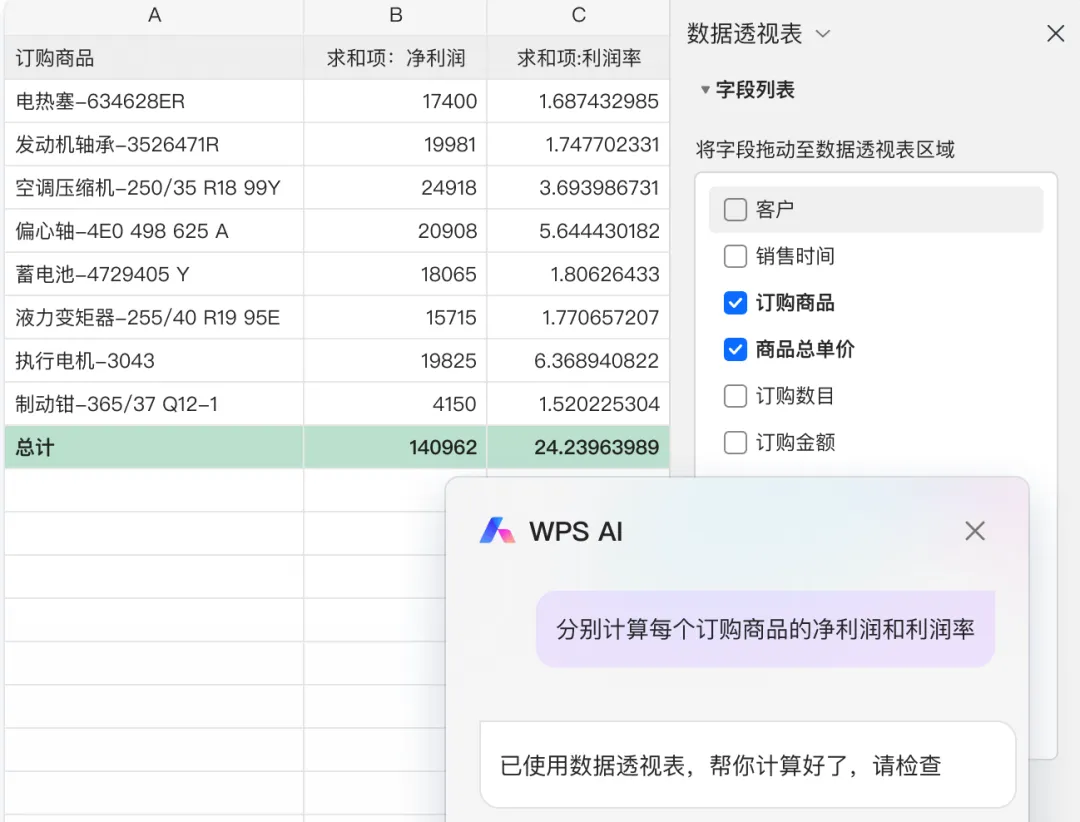Uncheck the 订购商品 field
The image size is (1080, 822).
(x=735, y=303)
